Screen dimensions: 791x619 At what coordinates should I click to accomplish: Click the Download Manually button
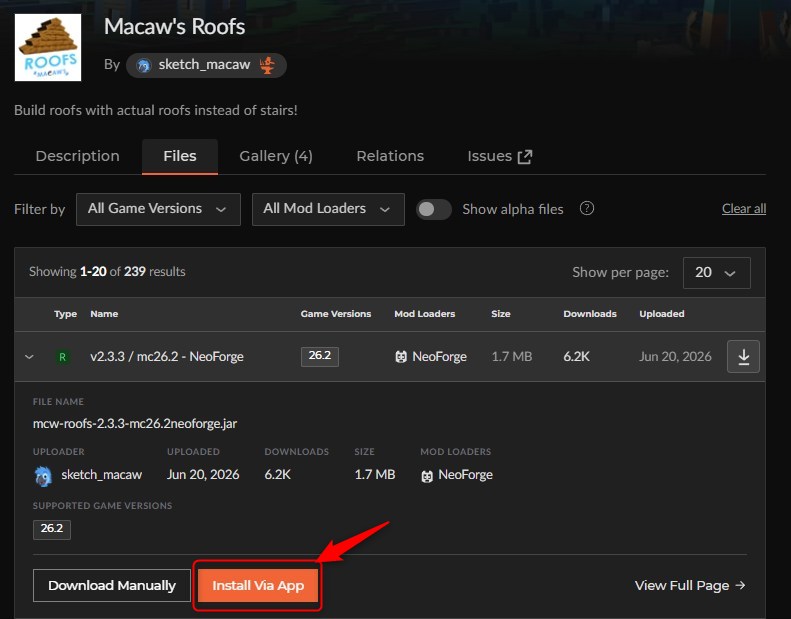click(x=111, y=585)
